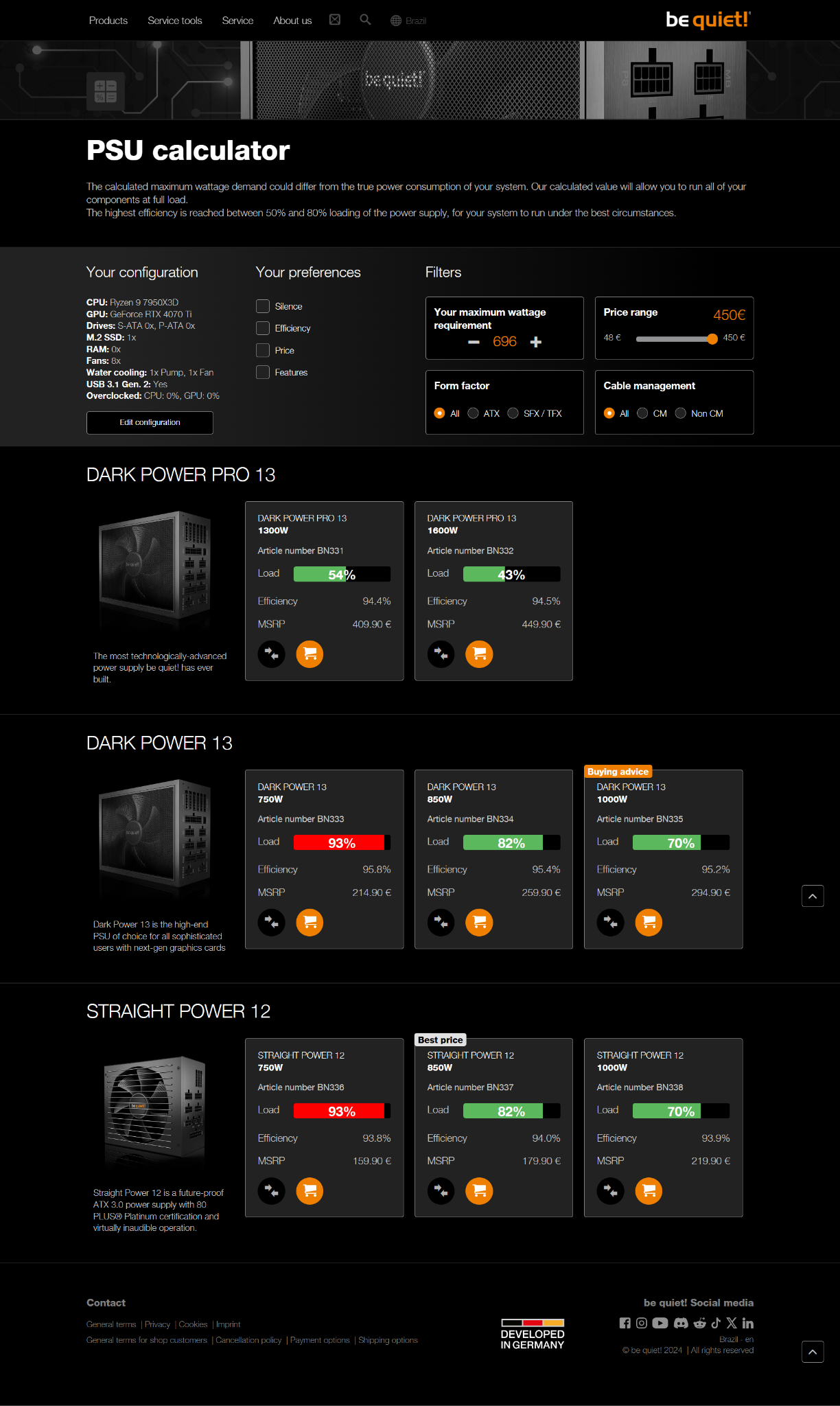
Task: Compare the Dark Power Pro 13 1300W
Action: coord(272,654)
